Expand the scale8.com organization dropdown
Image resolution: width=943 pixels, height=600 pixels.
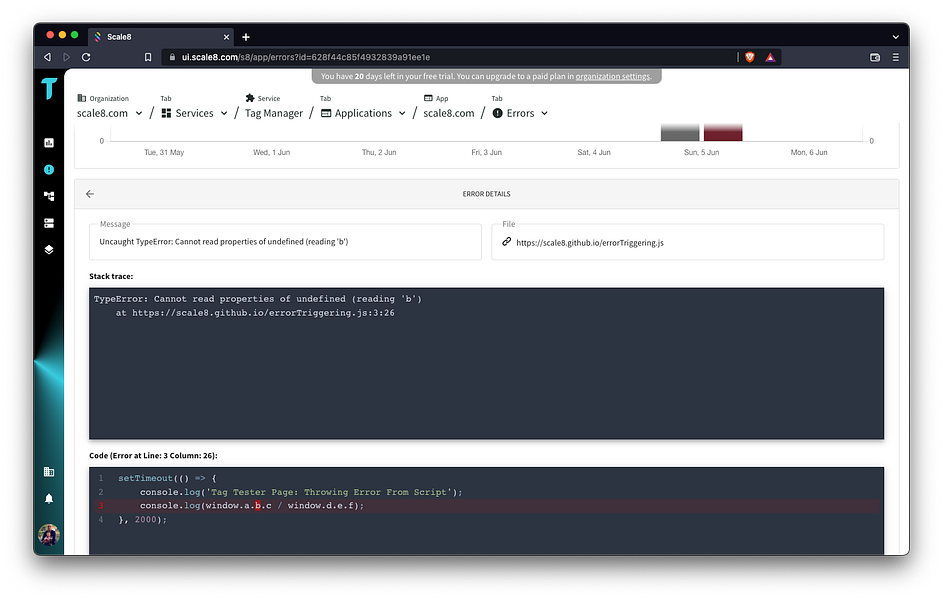tap(138, 113)
